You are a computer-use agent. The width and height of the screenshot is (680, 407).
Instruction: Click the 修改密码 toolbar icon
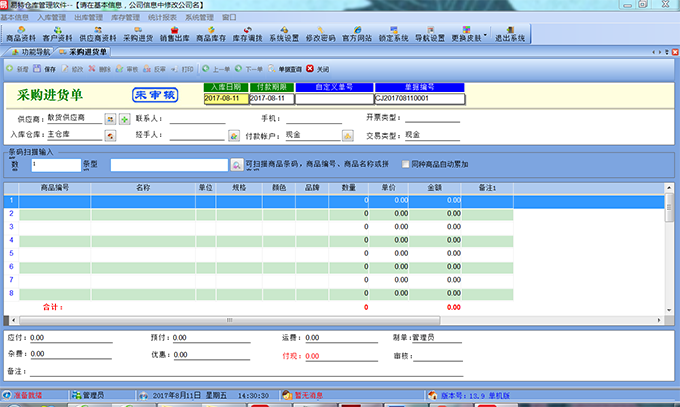[320, 34]
